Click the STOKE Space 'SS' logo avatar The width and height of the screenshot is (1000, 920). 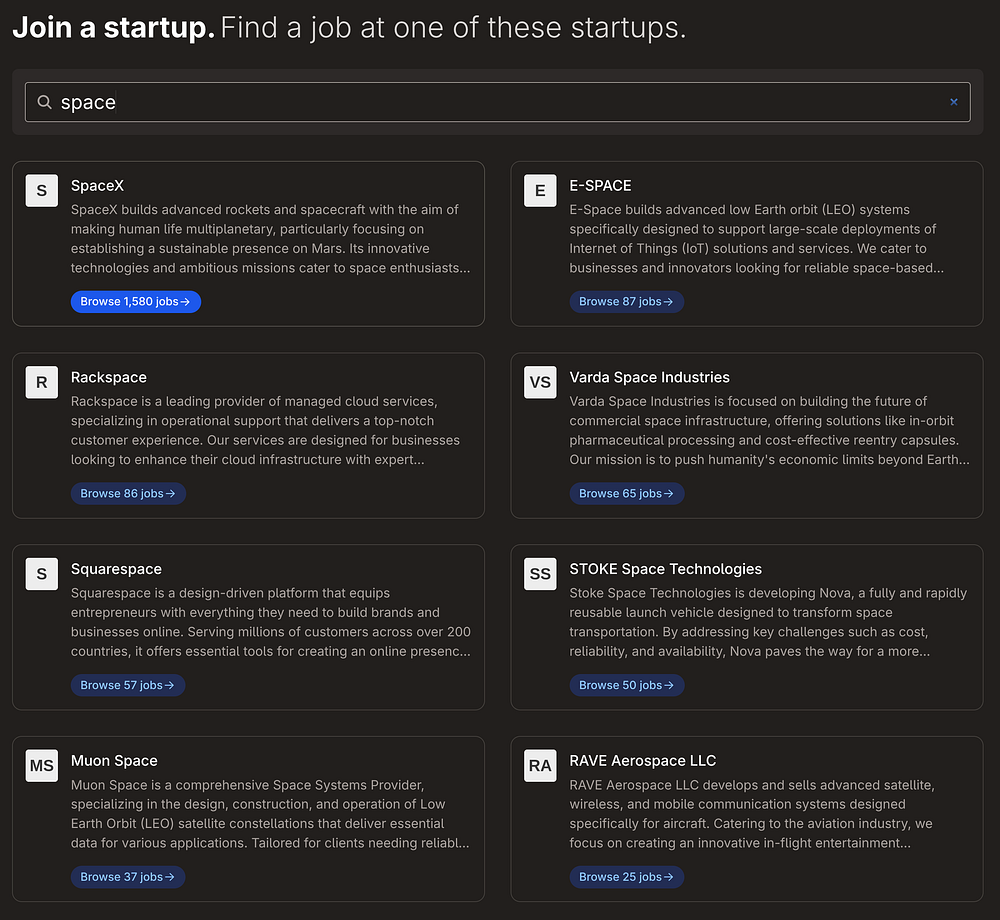[x=540, y=575]
